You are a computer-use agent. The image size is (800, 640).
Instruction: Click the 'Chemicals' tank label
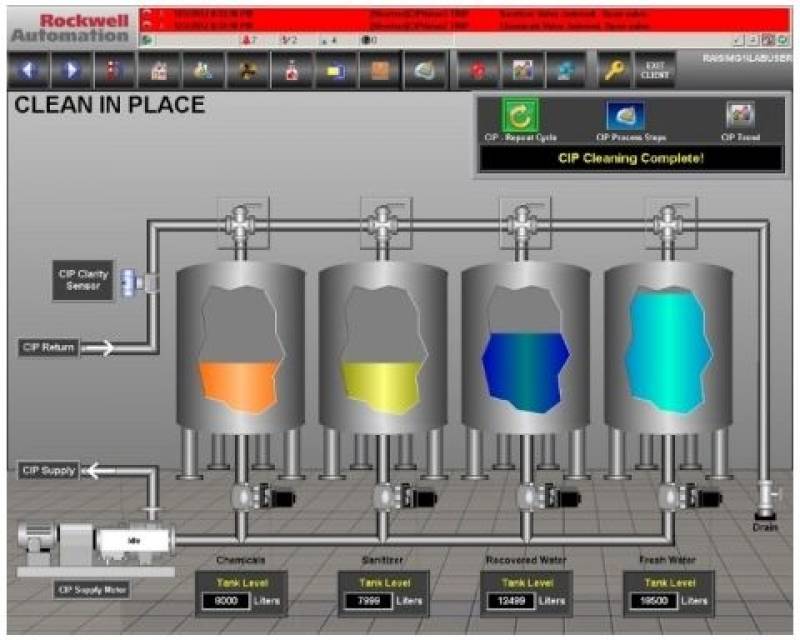[x=241, y=560]
